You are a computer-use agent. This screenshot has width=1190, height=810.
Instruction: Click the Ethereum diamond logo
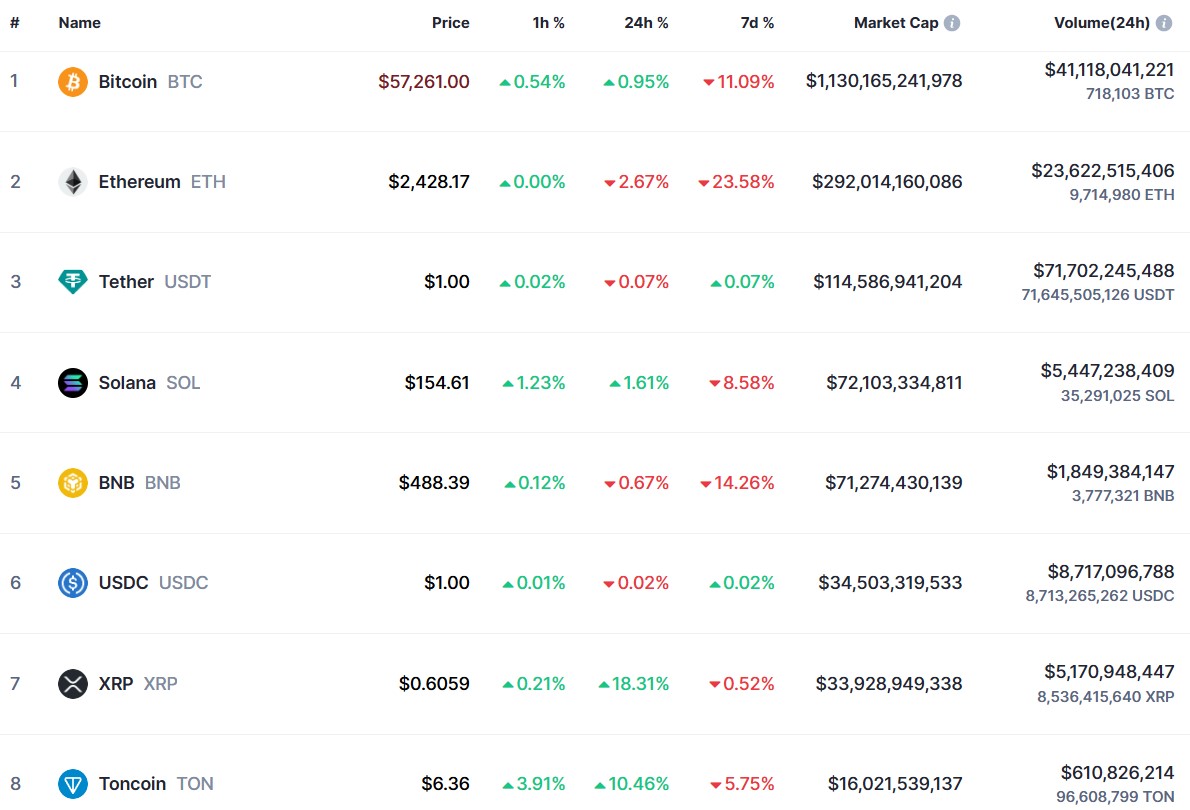[x=71, y=181]
